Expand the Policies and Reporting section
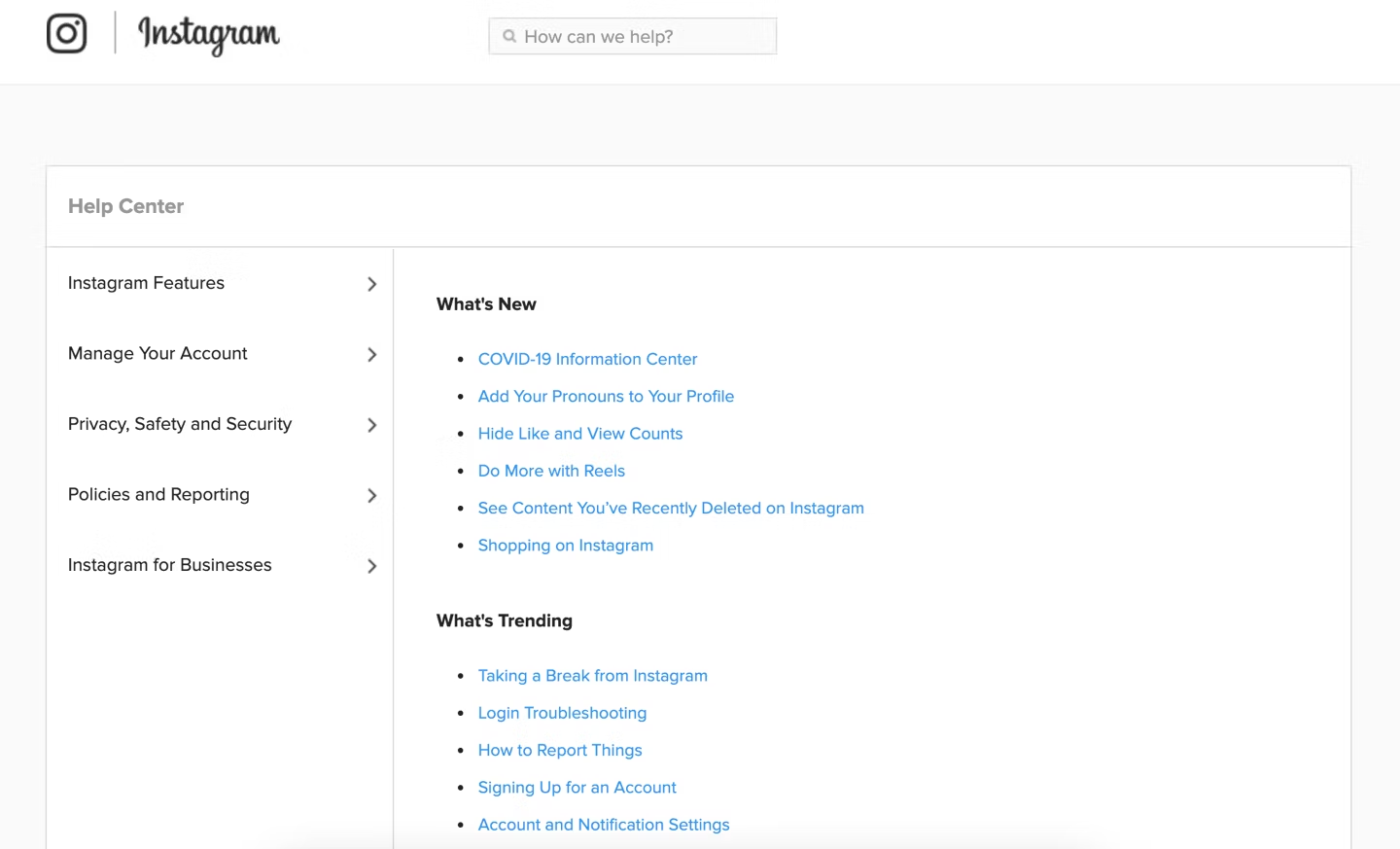 (x=371, y=495)
